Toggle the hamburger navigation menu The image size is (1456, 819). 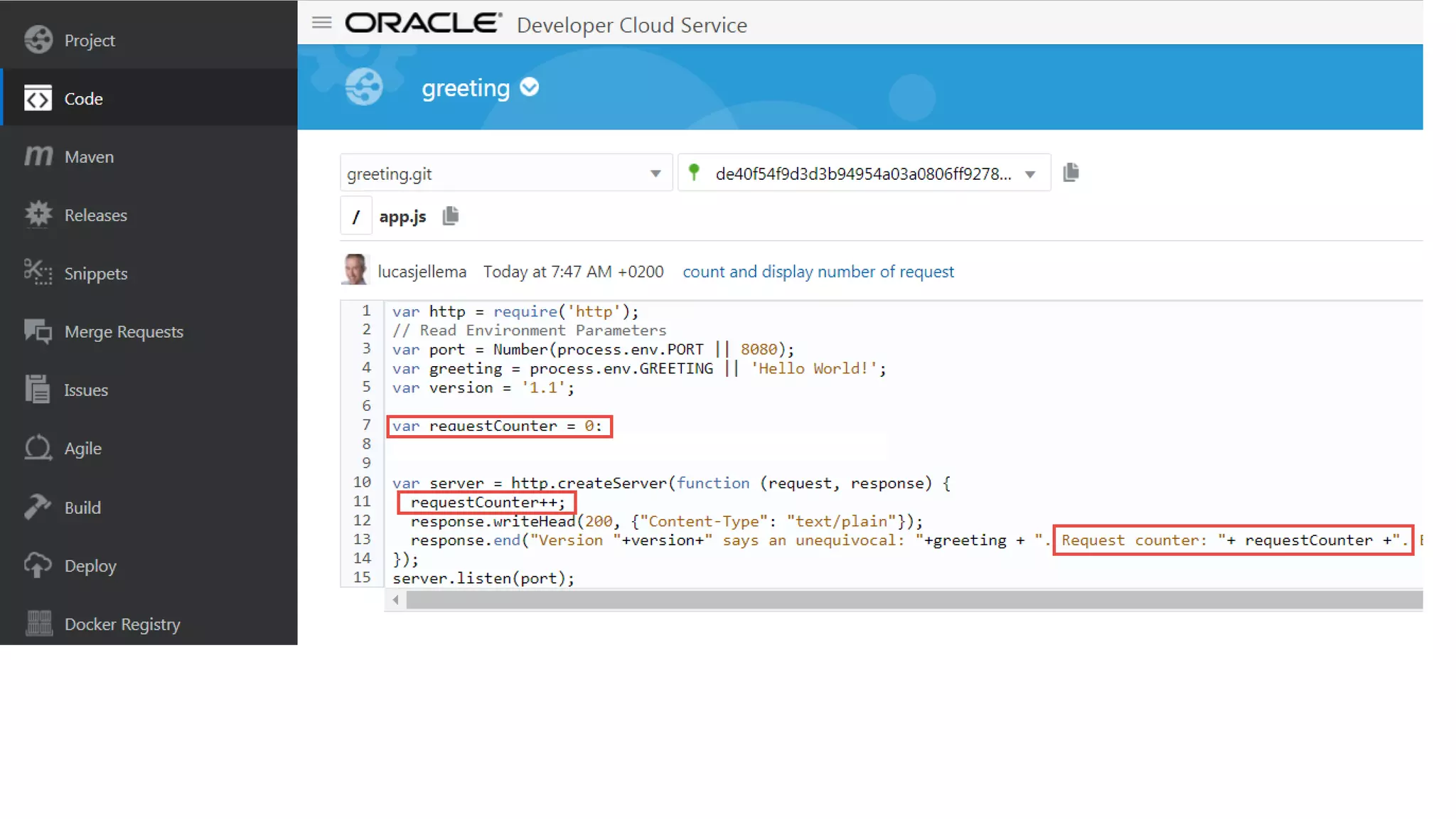321,23
